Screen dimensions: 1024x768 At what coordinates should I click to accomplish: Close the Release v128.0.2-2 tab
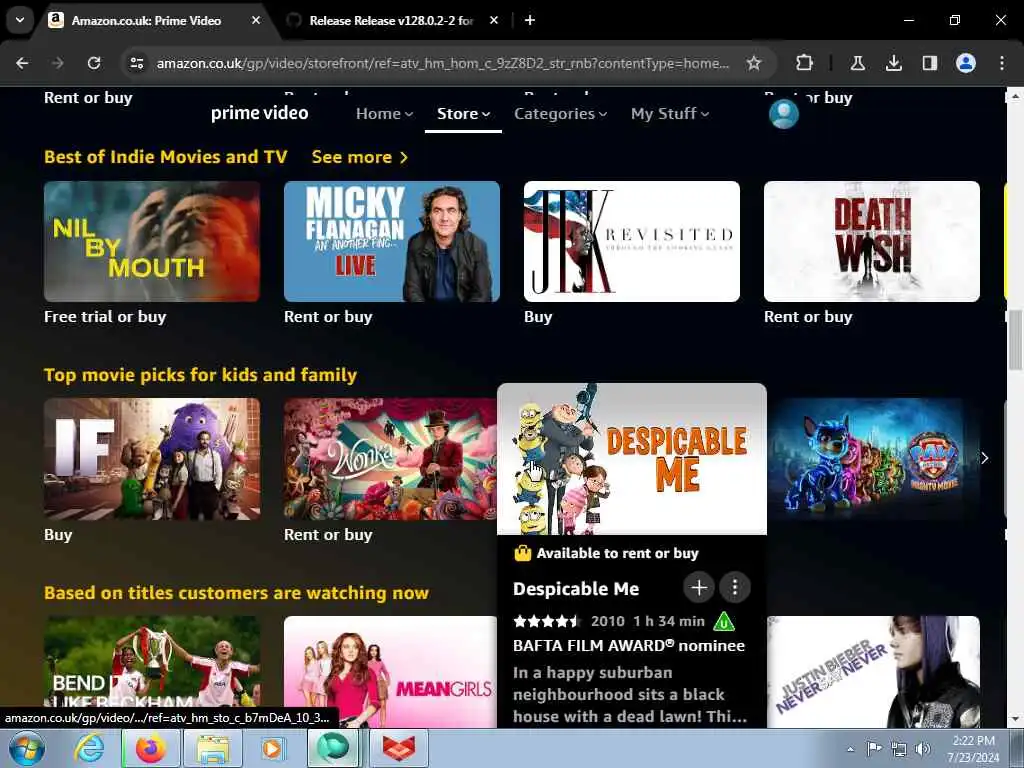tap(494, 20)
